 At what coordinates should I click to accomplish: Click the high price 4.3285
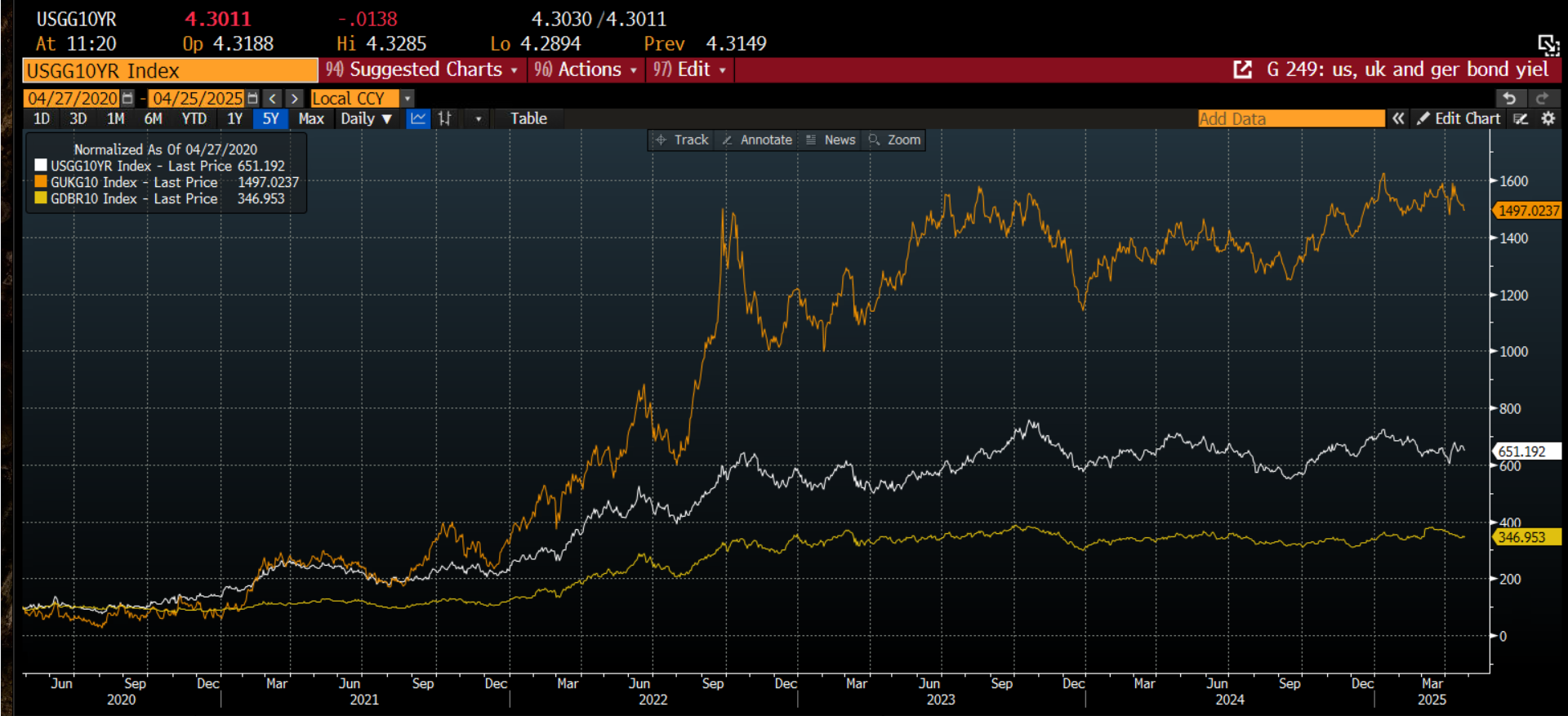point(396,44)
